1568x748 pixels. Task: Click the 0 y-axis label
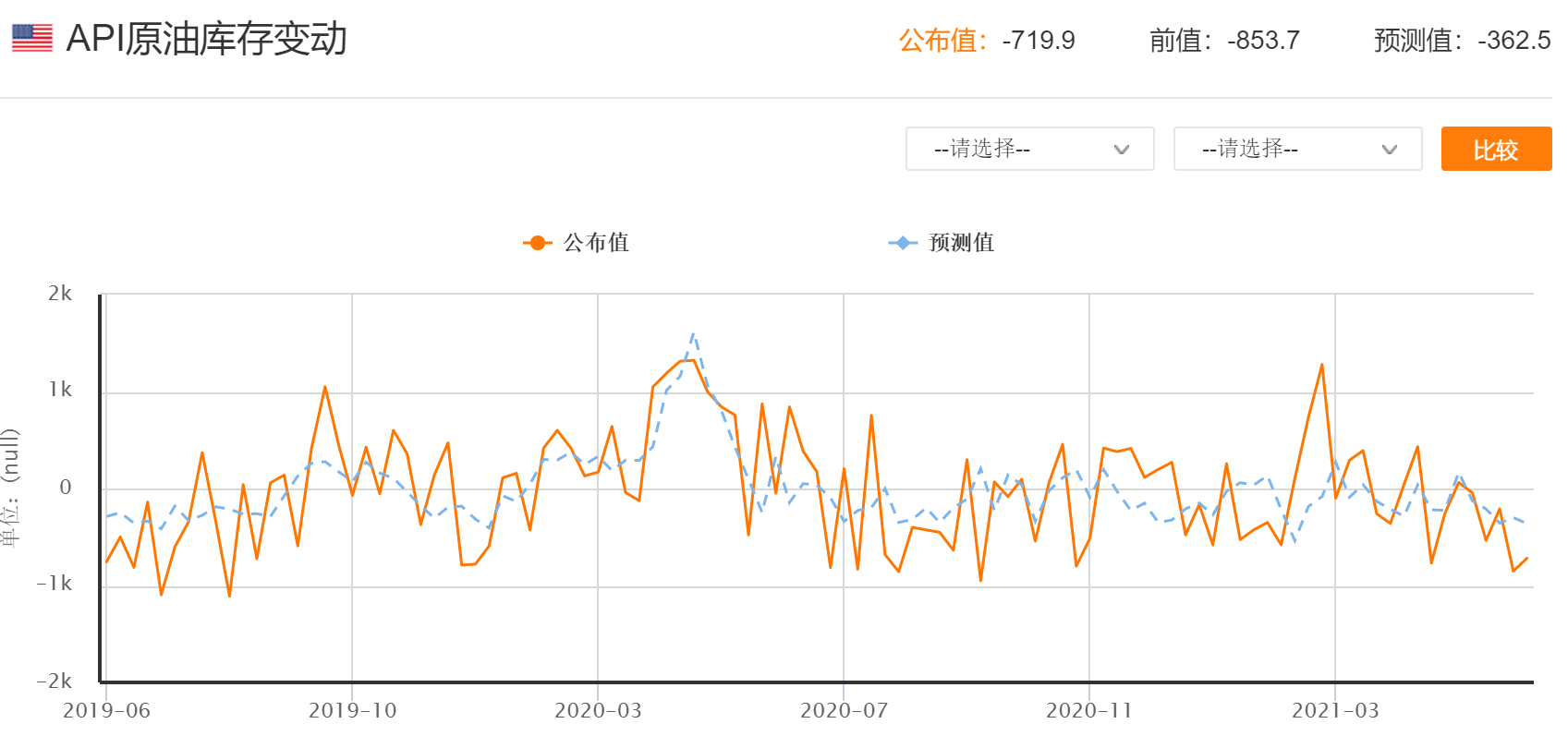tap(66, 488)
